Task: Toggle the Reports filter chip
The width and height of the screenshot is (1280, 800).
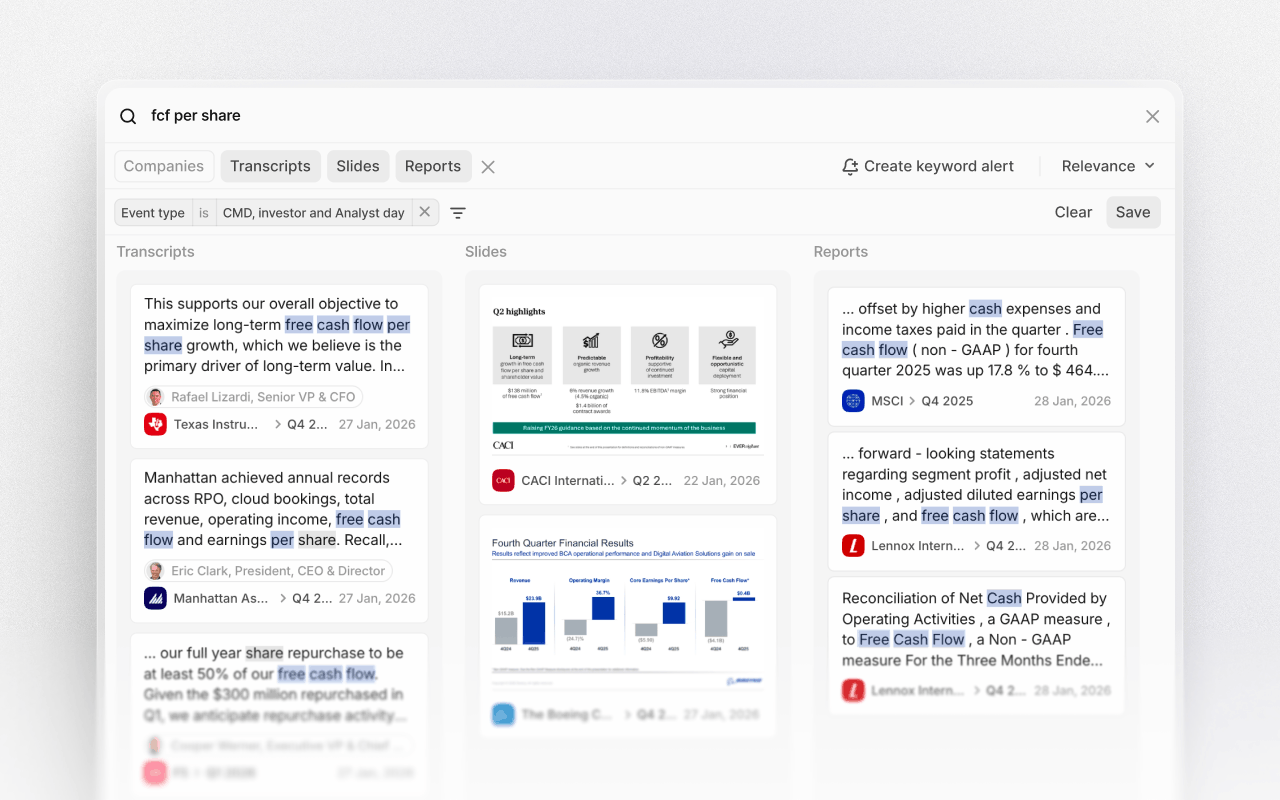Action: click(x=433, y=166)
